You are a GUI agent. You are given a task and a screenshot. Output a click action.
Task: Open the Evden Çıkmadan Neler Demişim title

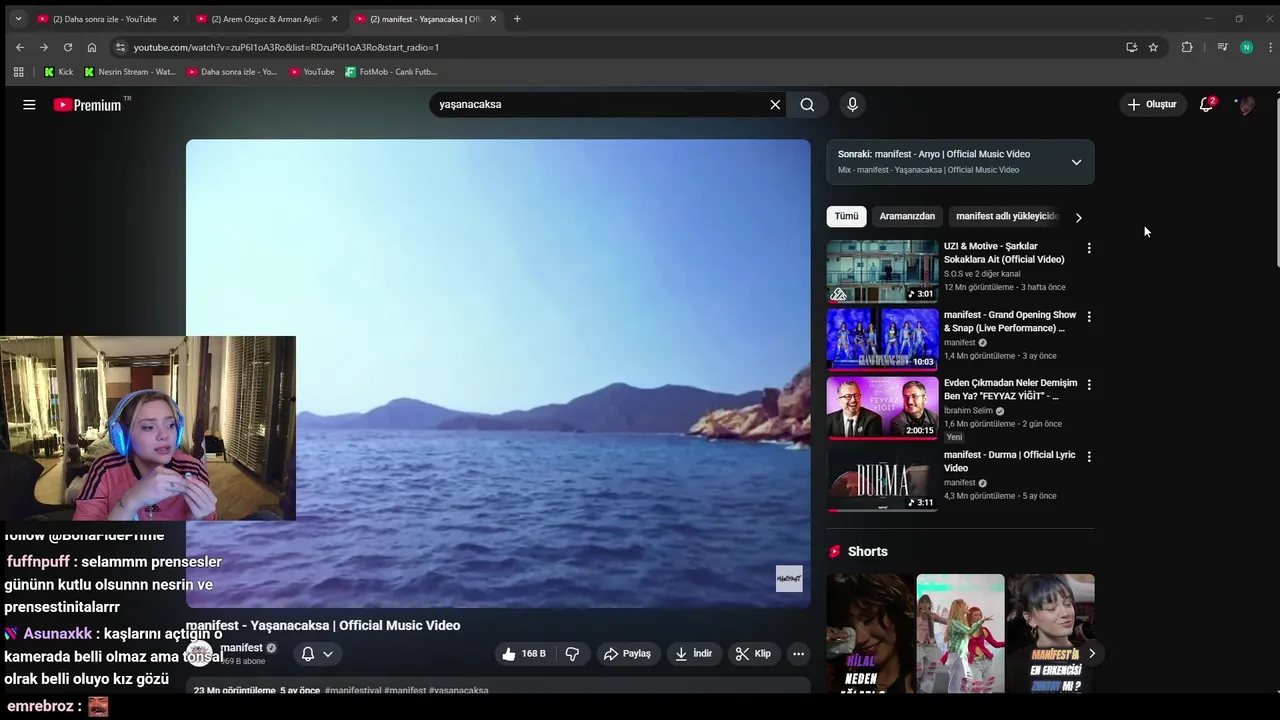point(1010,389)
